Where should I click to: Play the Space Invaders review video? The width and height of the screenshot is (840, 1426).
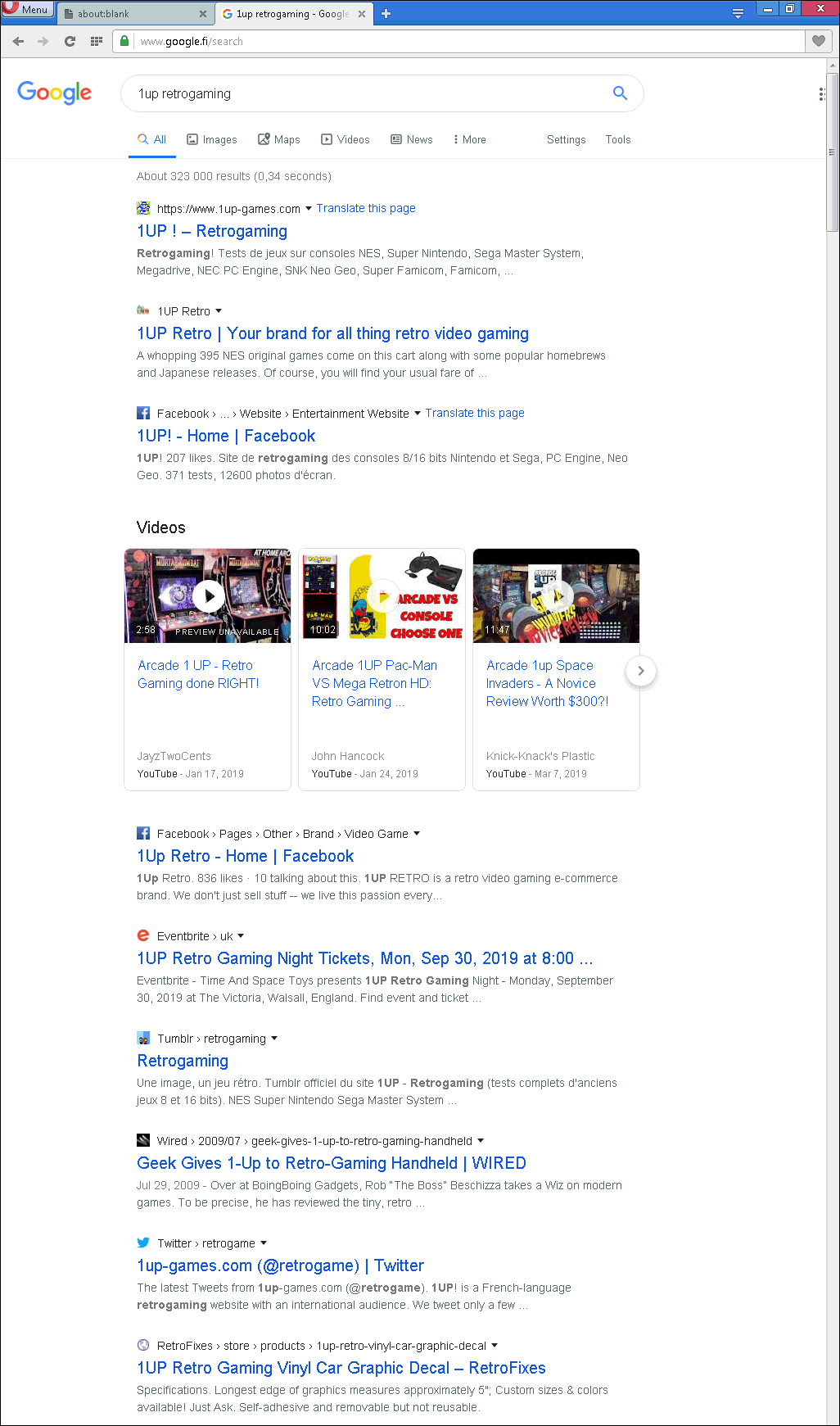tap(557, 595)
